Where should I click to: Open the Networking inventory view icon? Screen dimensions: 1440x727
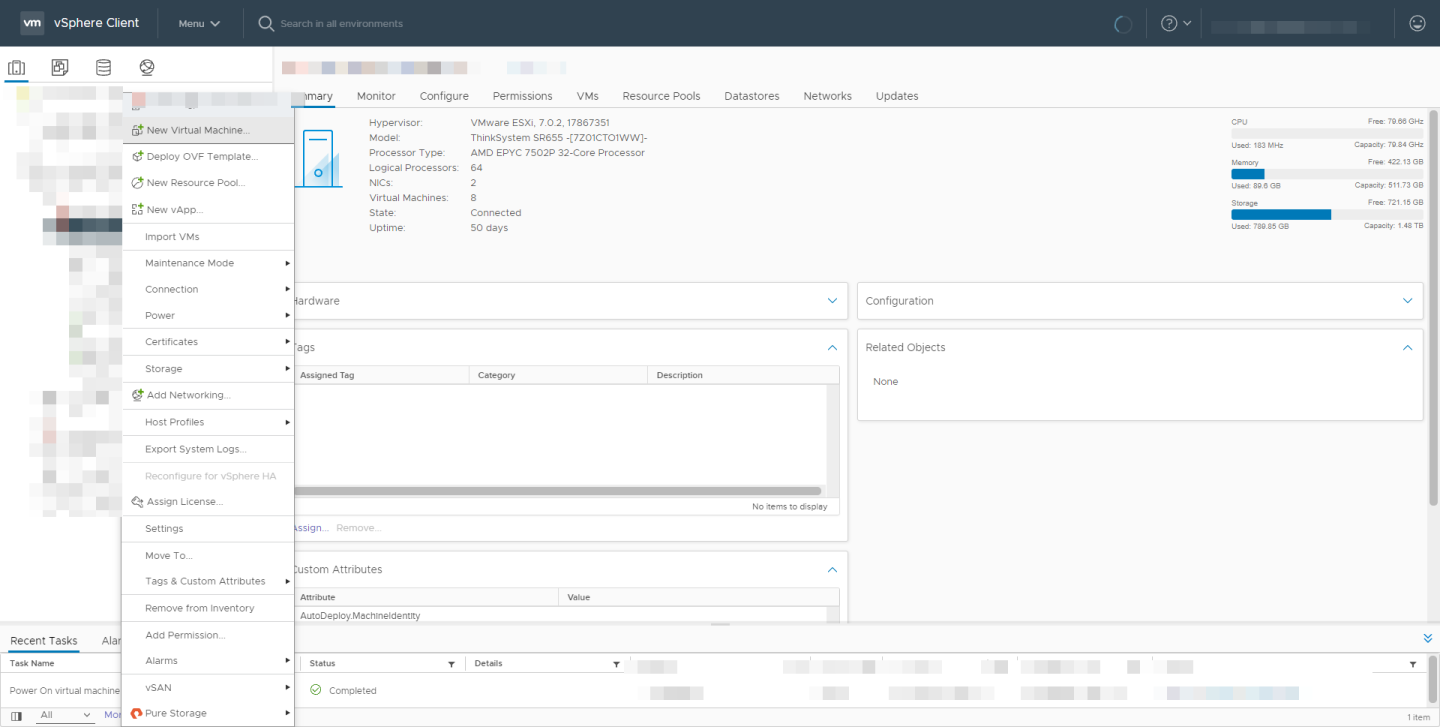click(x=147, y=68)
